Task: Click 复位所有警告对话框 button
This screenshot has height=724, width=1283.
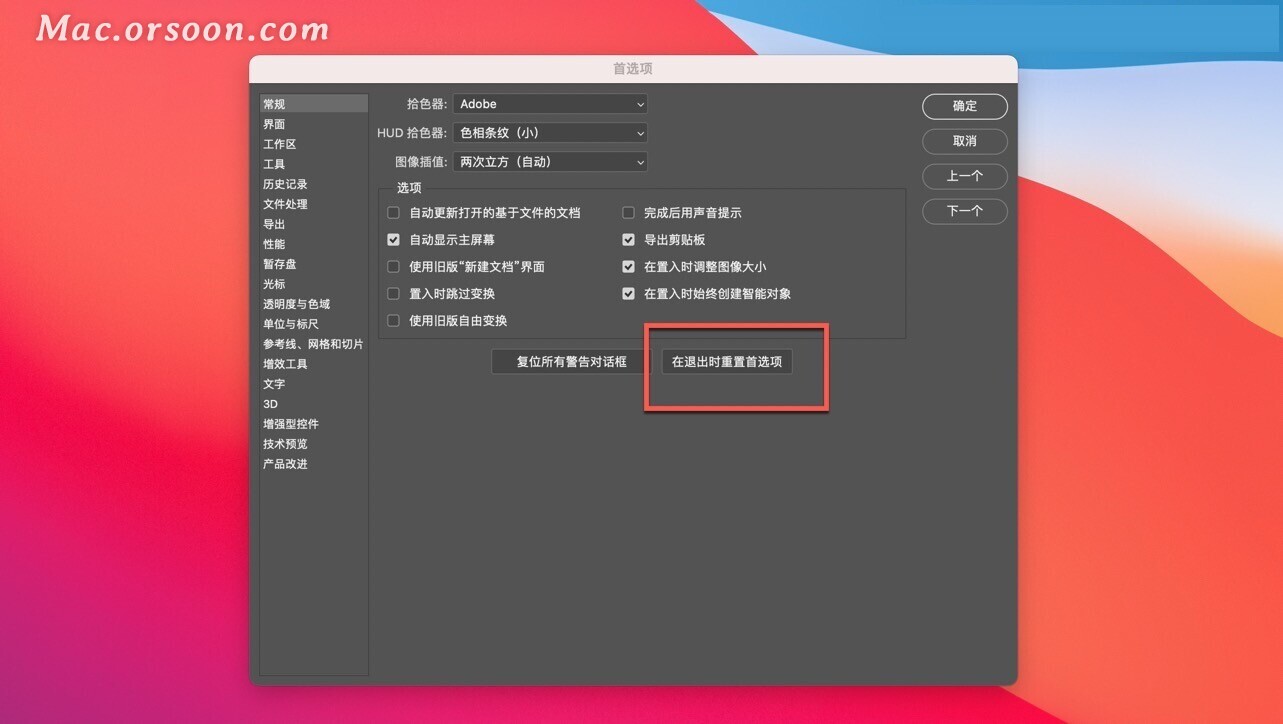Action: [x=571, y=361]
